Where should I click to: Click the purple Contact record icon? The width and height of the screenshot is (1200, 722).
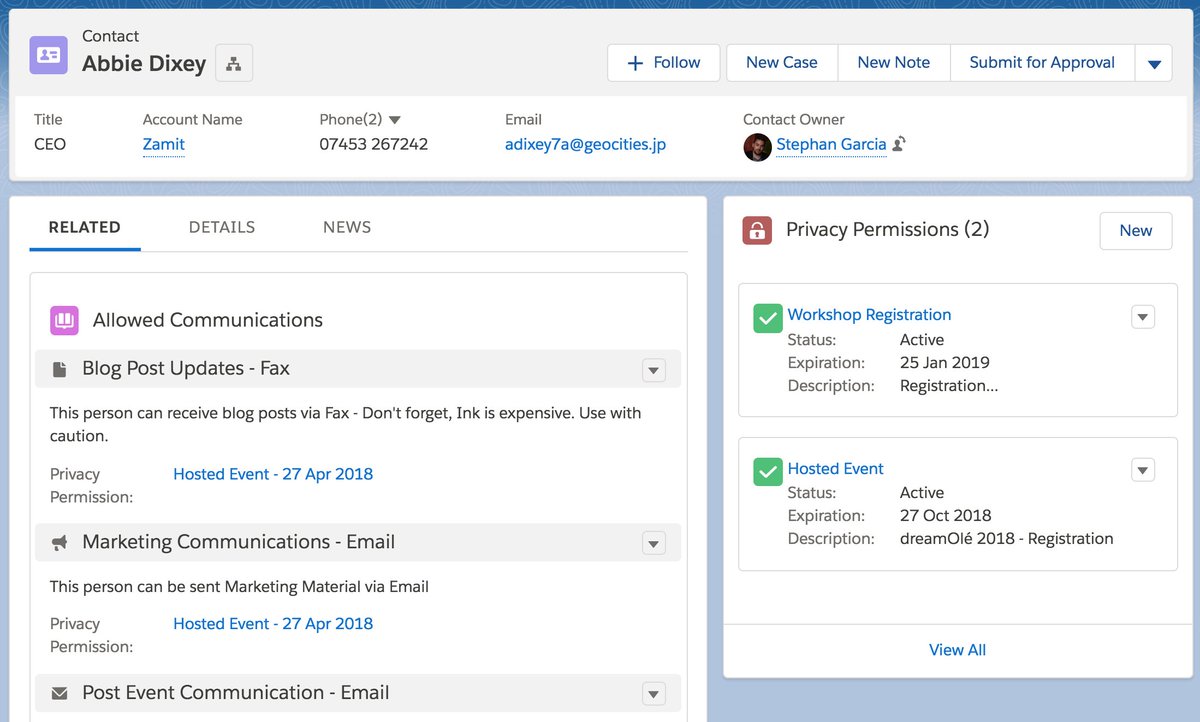(x=48, y=55)
